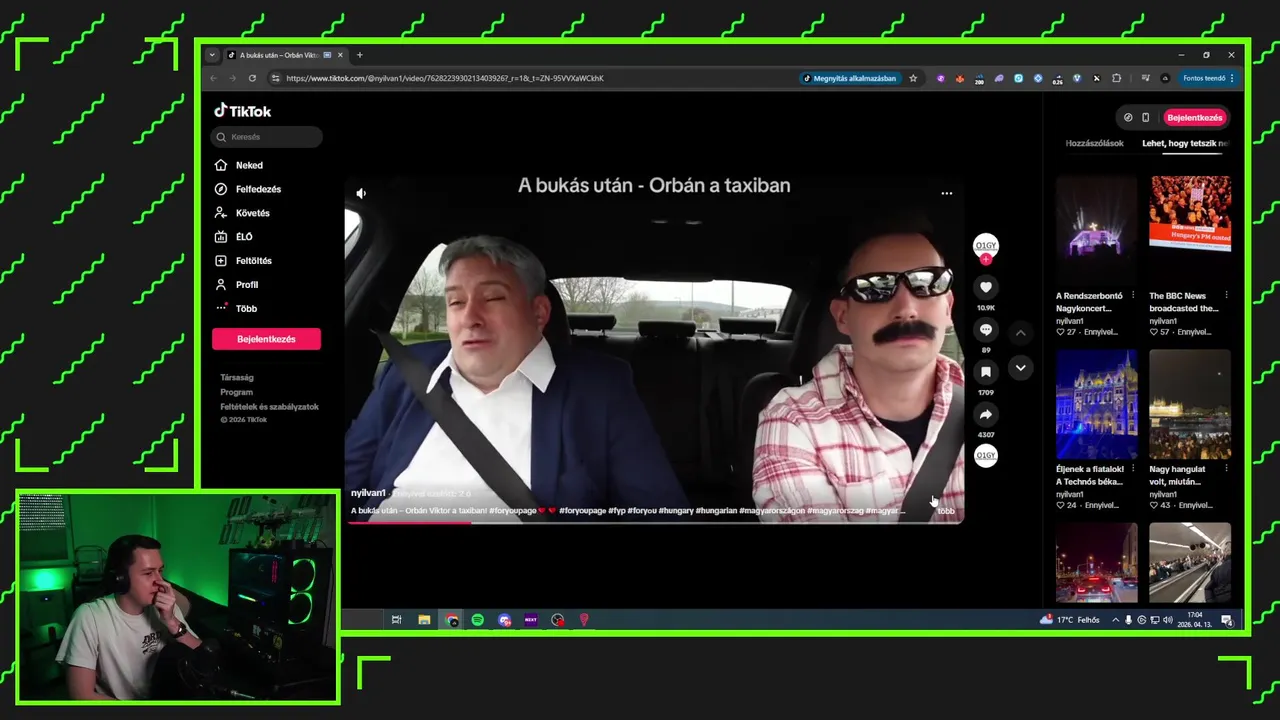Bookmark page with the star icon
Image resolution: width=1280 pixels, height=720 pixels.
[913, 78]
